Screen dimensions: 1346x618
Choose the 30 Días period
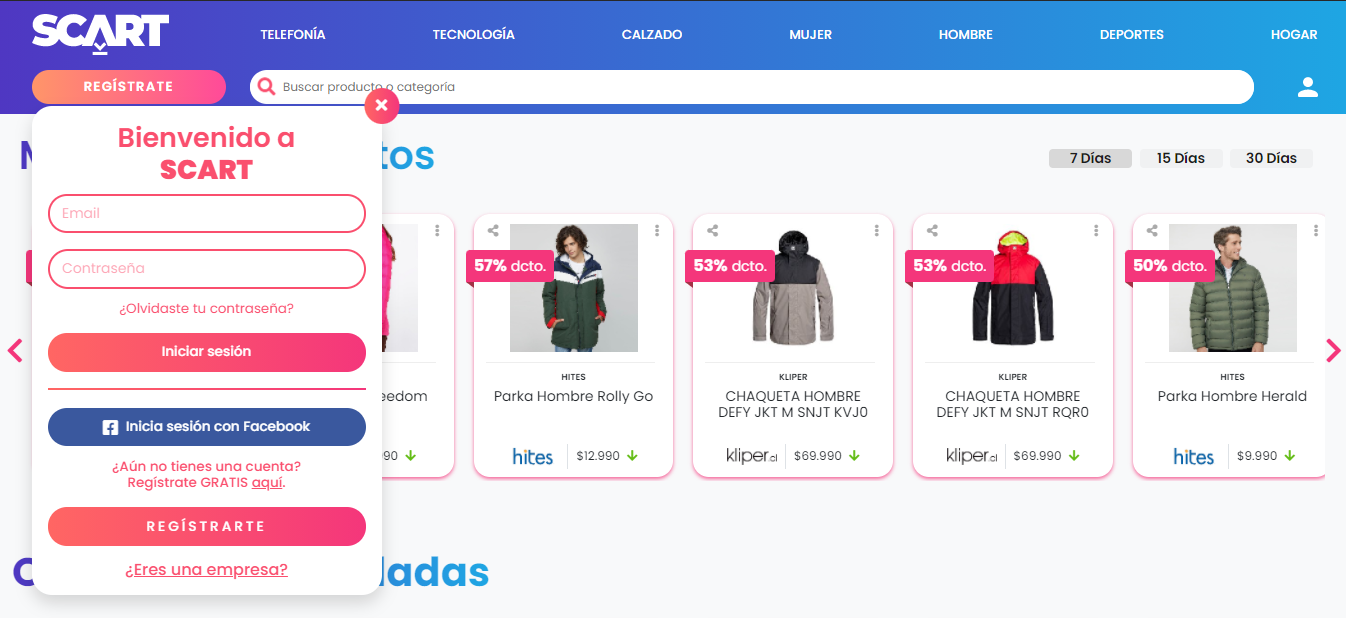(1271, 158)
